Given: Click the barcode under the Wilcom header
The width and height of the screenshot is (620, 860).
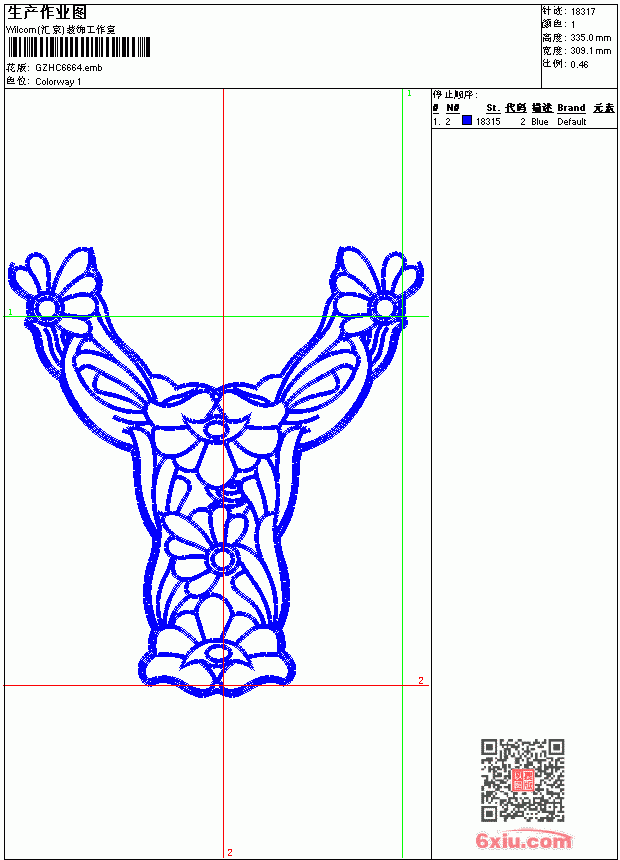Looking at the screenshot, I should tap(78, 47).
